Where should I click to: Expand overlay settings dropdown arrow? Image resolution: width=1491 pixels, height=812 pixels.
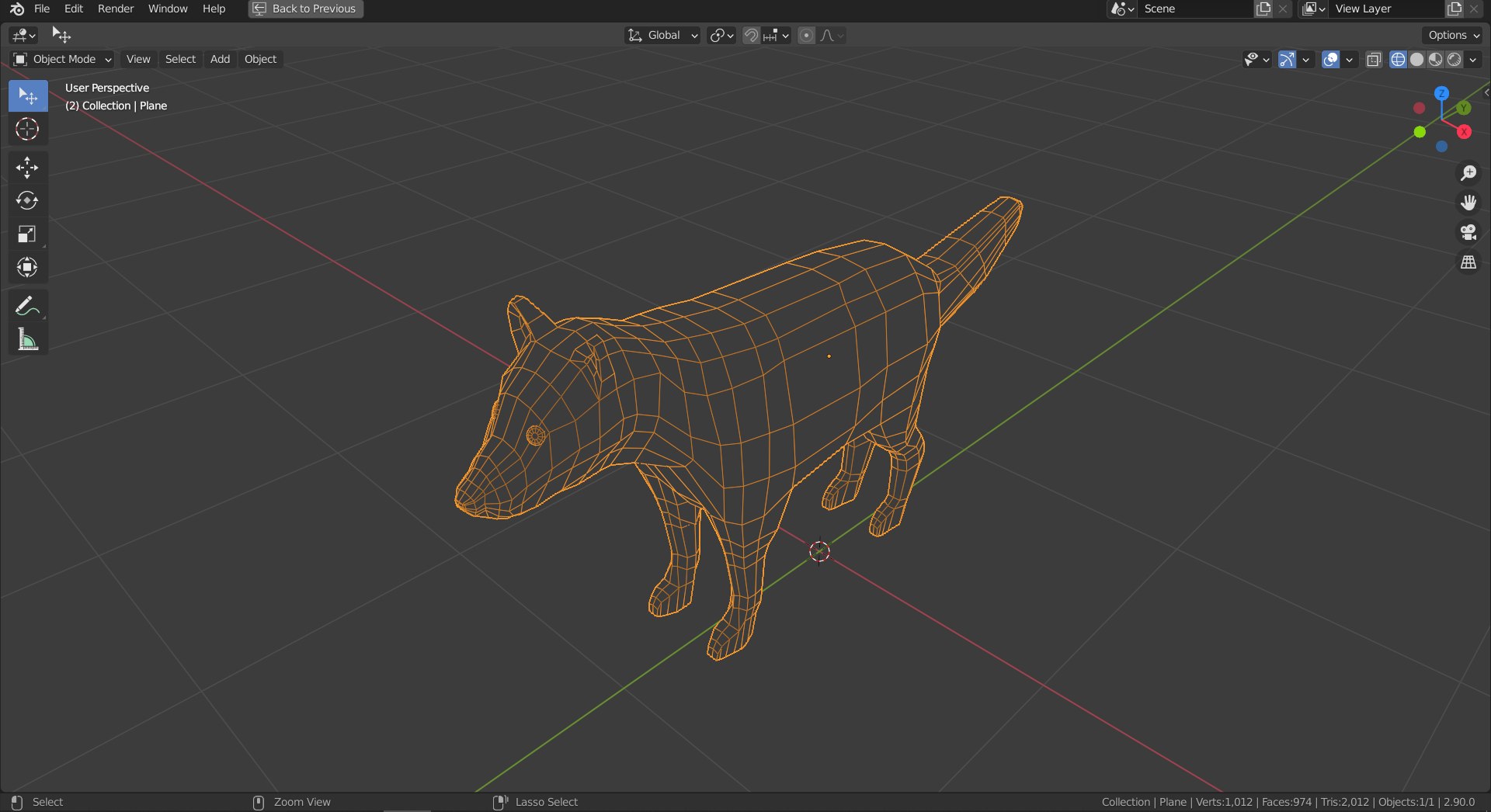[x=1349, y=59]
